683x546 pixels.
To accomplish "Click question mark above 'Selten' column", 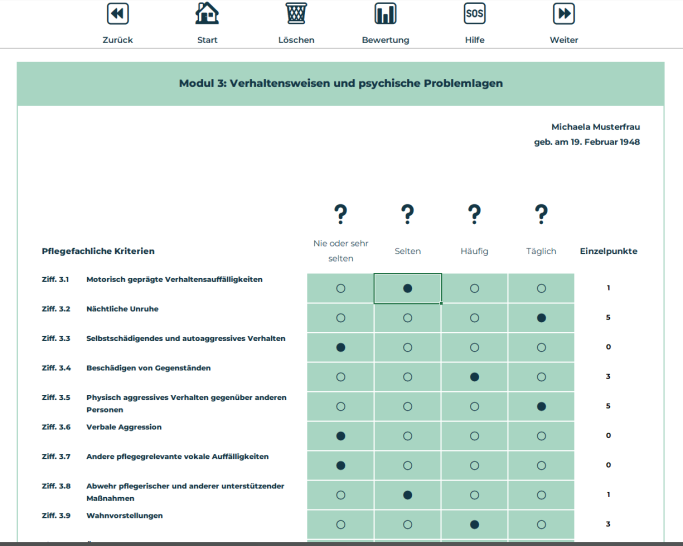I will coord(407,213).
